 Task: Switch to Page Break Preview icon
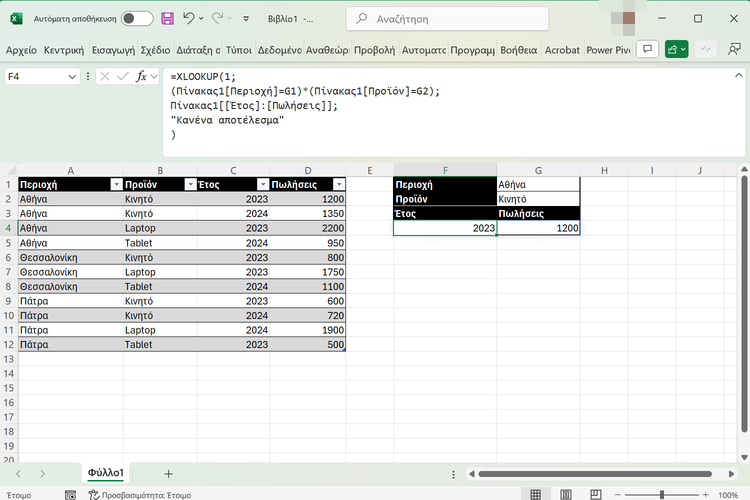click(x=596, y=494)
